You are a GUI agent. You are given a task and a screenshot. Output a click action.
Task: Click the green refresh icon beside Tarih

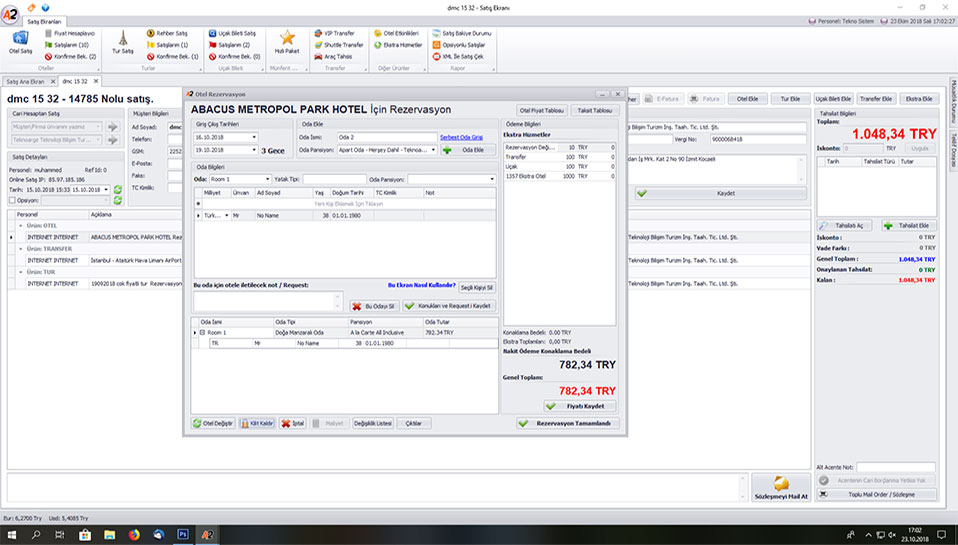coord(118,190)
